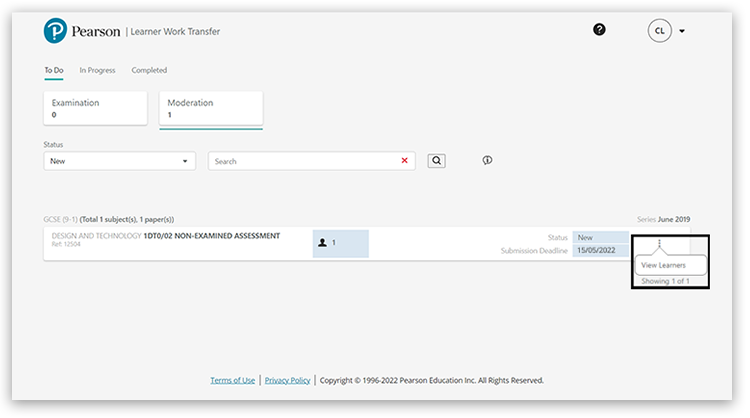Click the Pearson logo icon
Screen dimensions: 750x418
coord(55,31)
